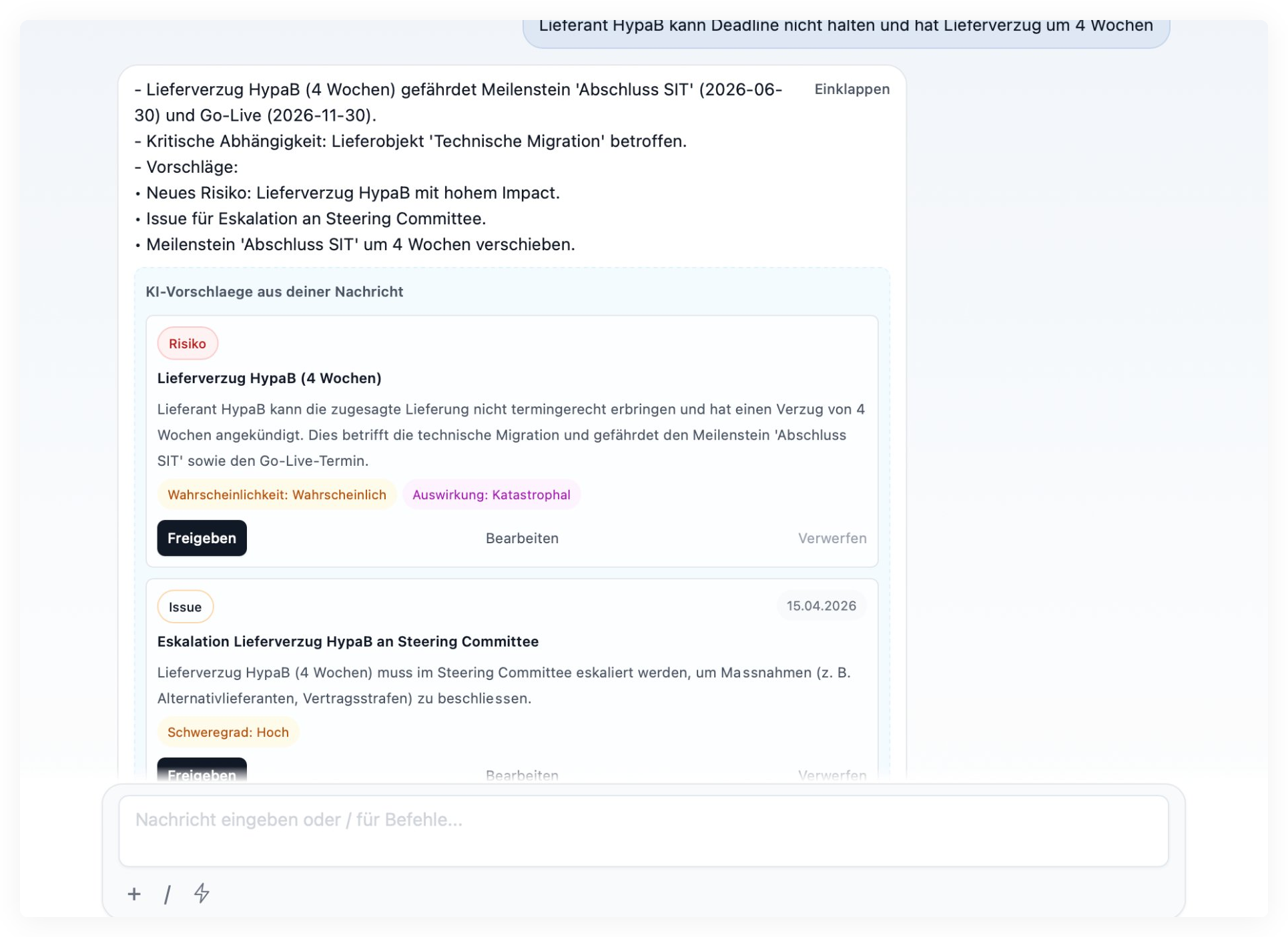Screen dimensions: 1288x937
Task: Edit the risk via 'Bearbeiten'
Action: click(523, 537)
